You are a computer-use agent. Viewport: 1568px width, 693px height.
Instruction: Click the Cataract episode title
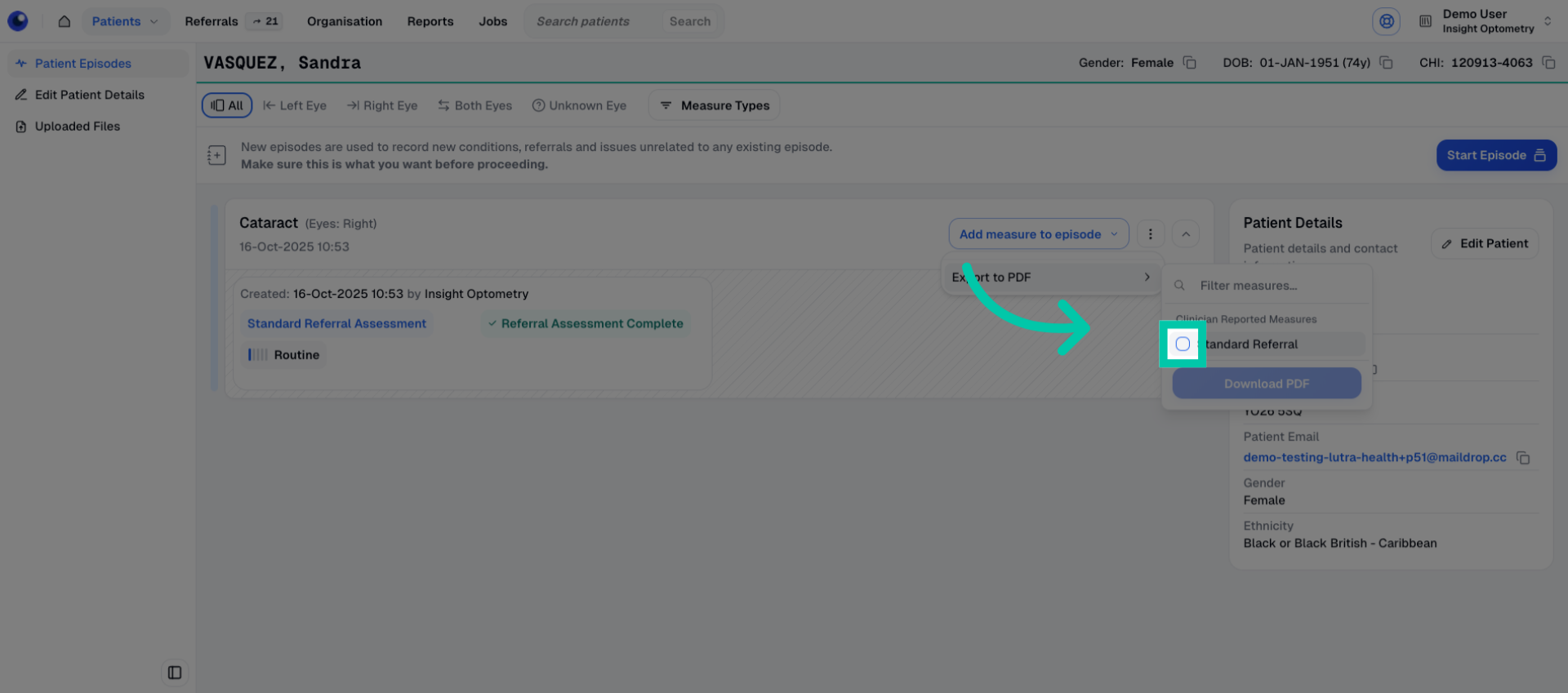pos(269,223)
